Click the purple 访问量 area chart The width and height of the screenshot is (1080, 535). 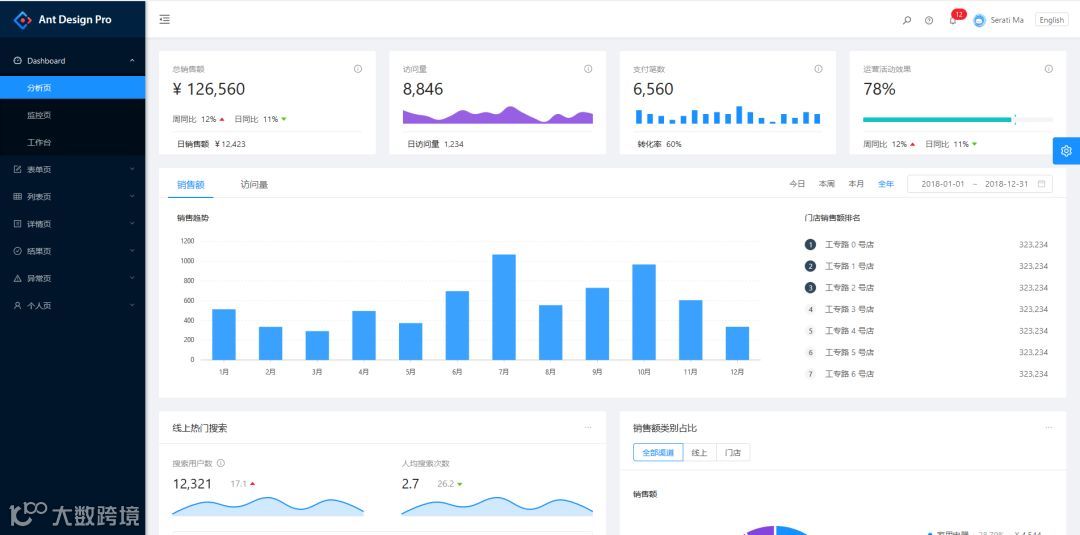(498, 115)
